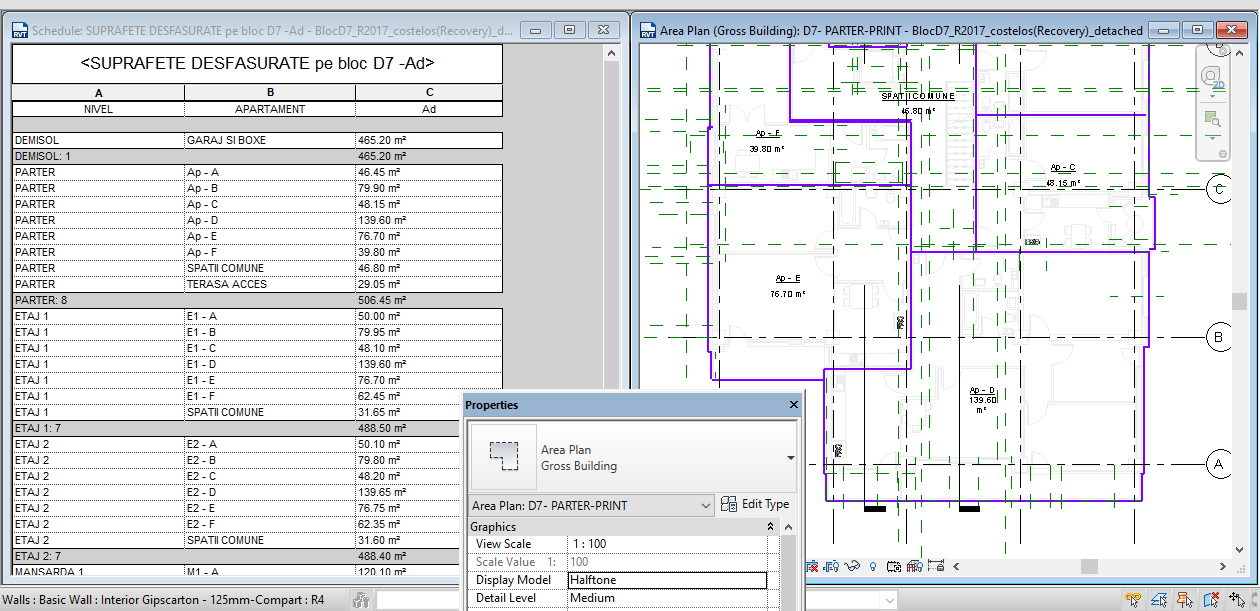Click the Ad column heading cell
This screenshot has width=1260, height=611.
429,109
